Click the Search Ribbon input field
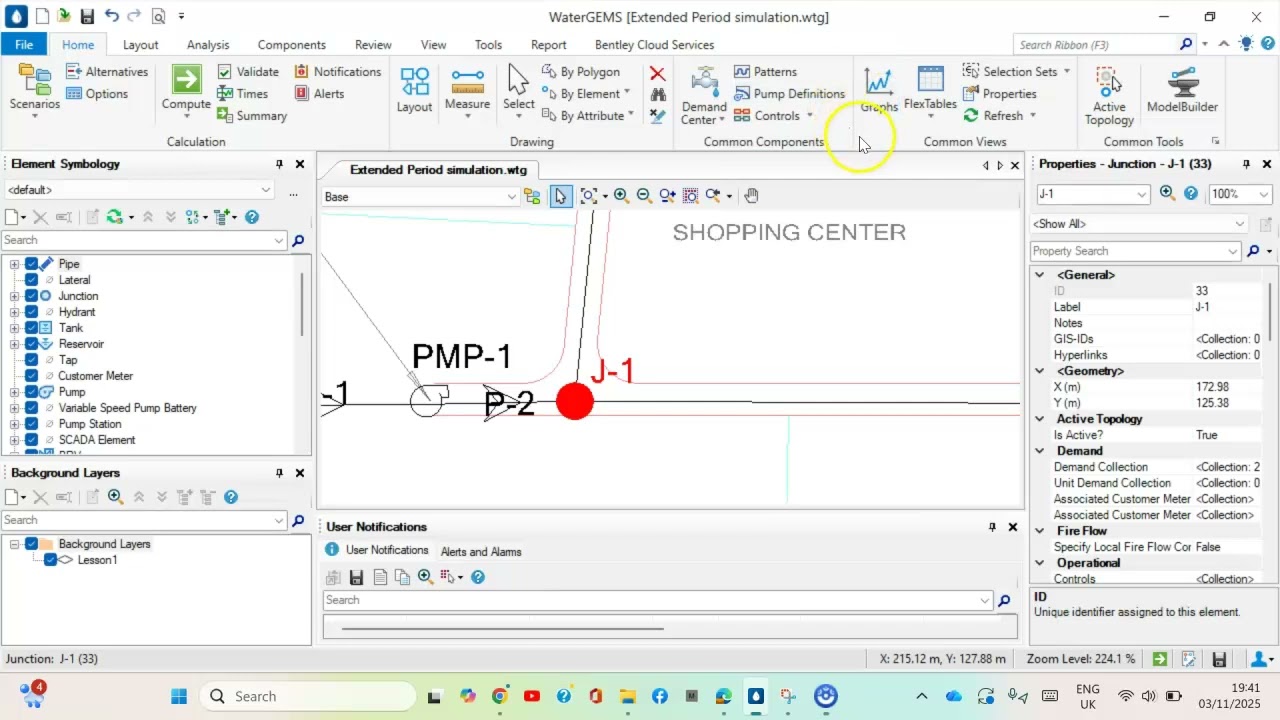The width and height of the screenshot is (1280, 720). (1097, 45)
